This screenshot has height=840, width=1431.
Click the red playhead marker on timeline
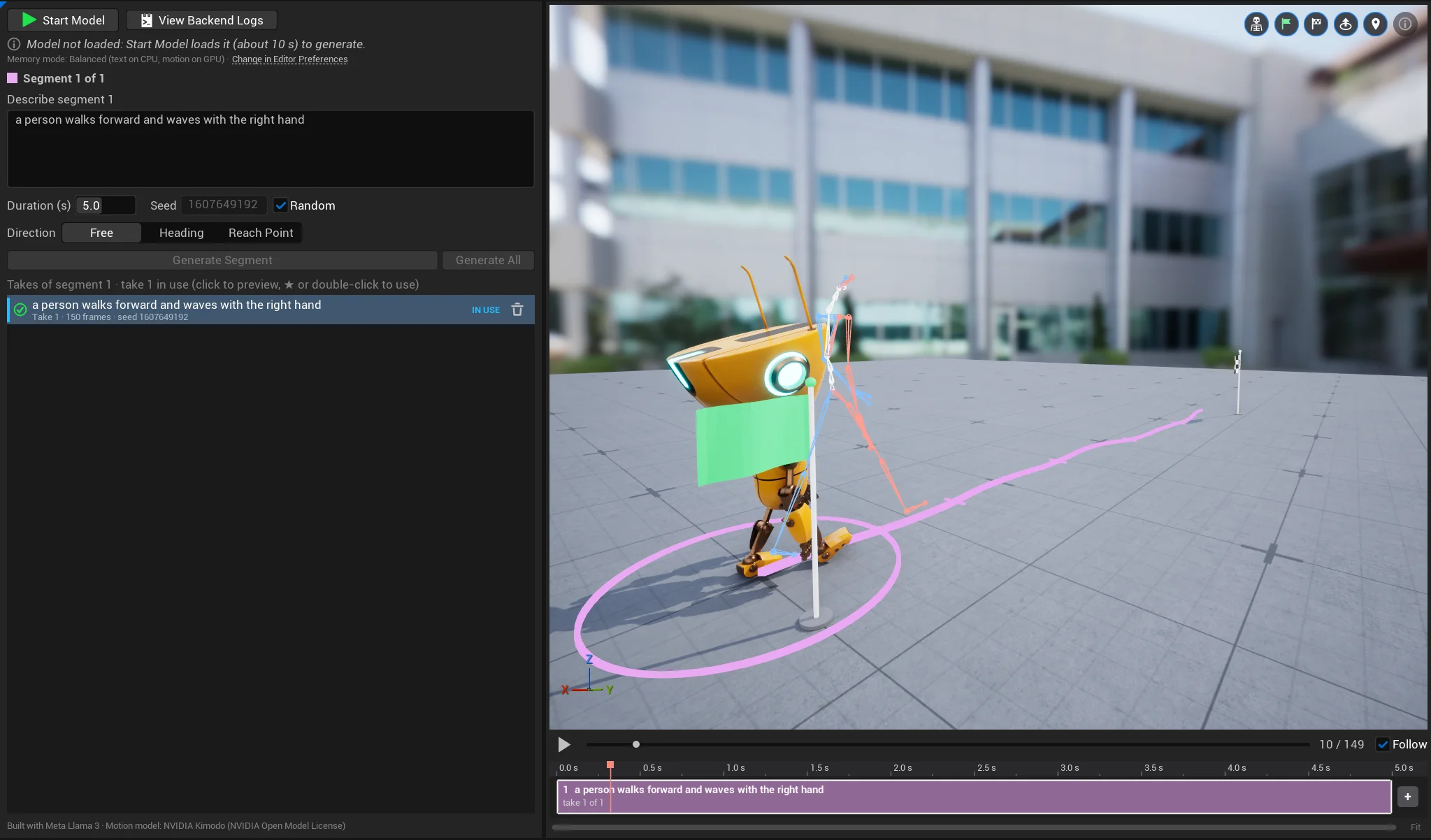(610, 765)
